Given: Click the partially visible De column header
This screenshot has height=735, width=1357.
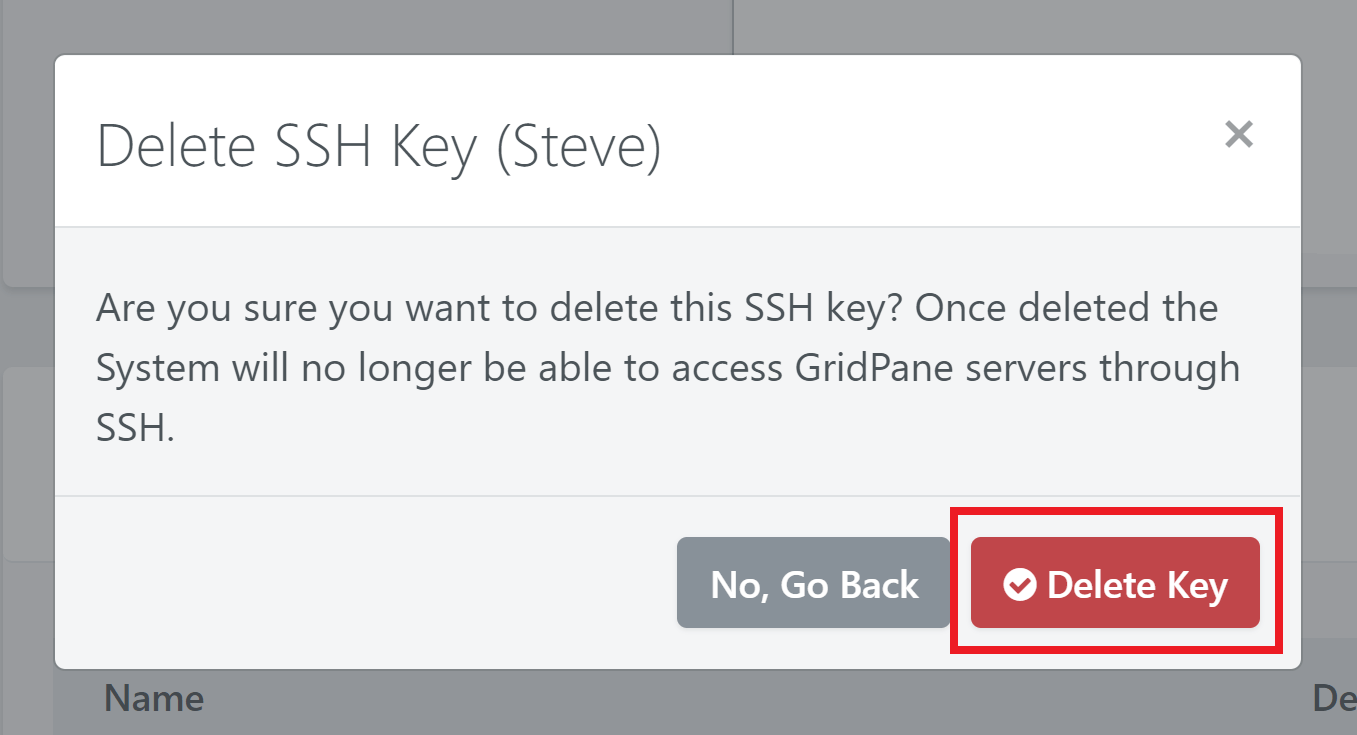Looking at the screenshot, I should (x=1334, y=698).
